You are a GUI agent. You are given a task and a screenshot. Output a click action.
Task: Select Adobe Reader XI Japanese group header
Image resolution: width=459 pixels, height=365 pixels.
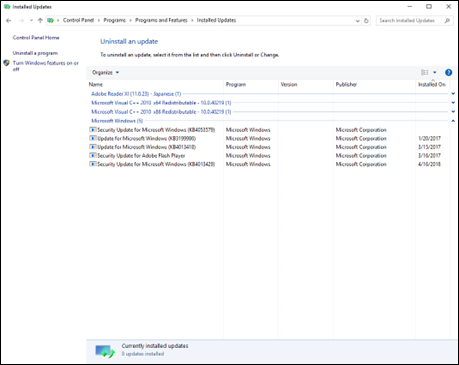pyautogui.click(x=136, y=94)
